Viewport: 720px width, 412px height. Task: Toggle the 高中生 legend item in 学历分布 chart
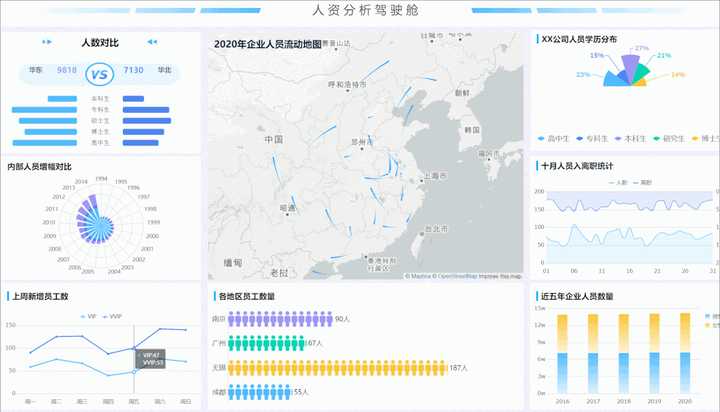point(553,138)
